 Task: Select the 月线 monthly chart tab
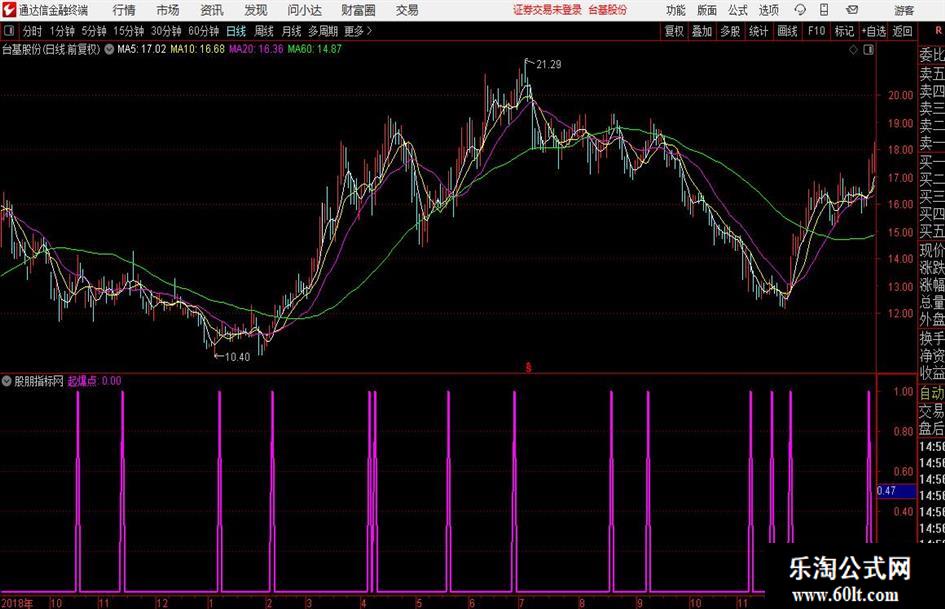[x=291, y=31]
